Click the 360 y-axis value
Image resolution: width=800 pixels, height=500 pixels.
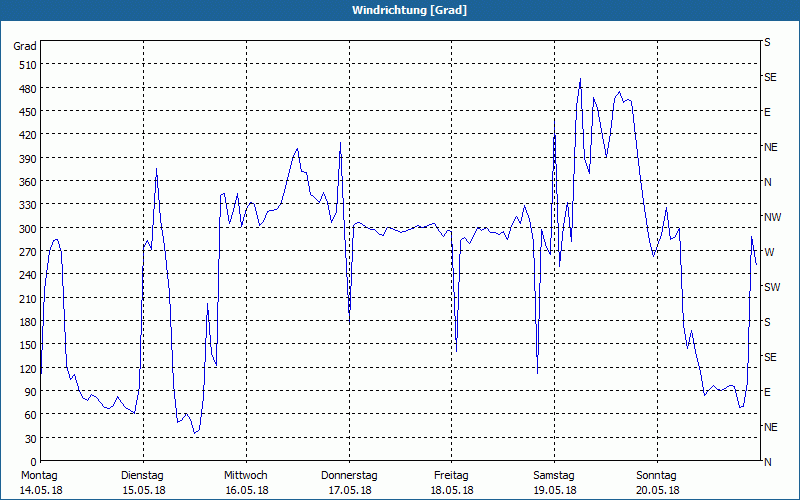29,182
